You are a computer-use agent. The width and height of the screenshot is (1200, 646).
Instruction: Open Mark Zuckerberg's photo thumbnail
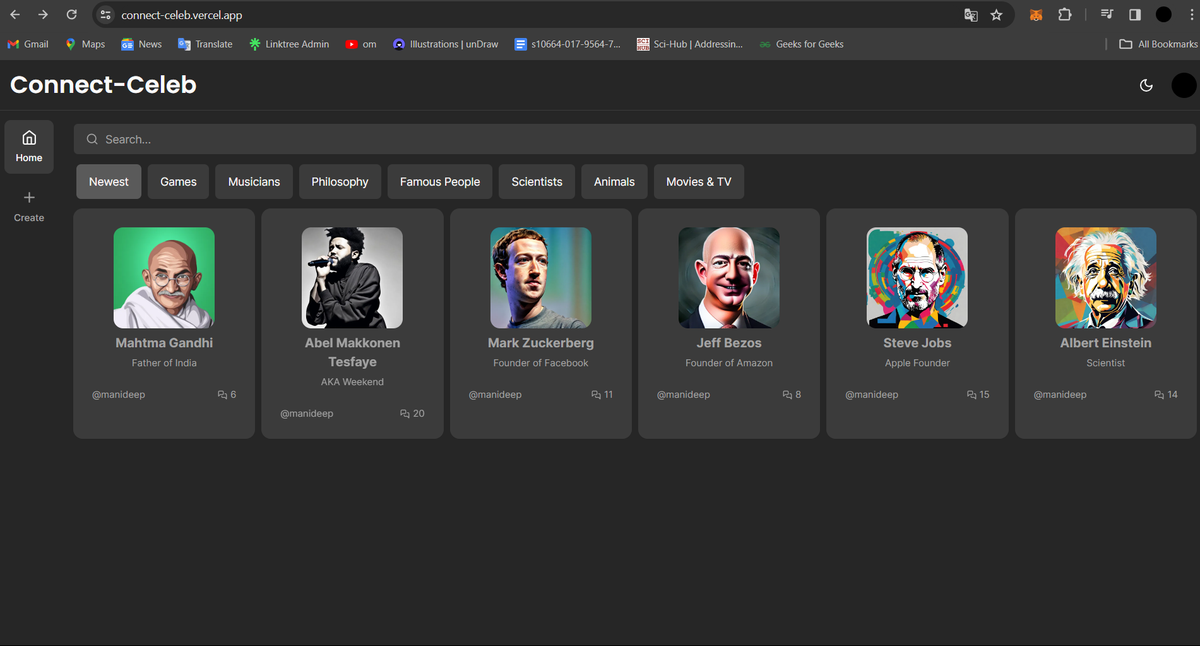coord(541,278)
